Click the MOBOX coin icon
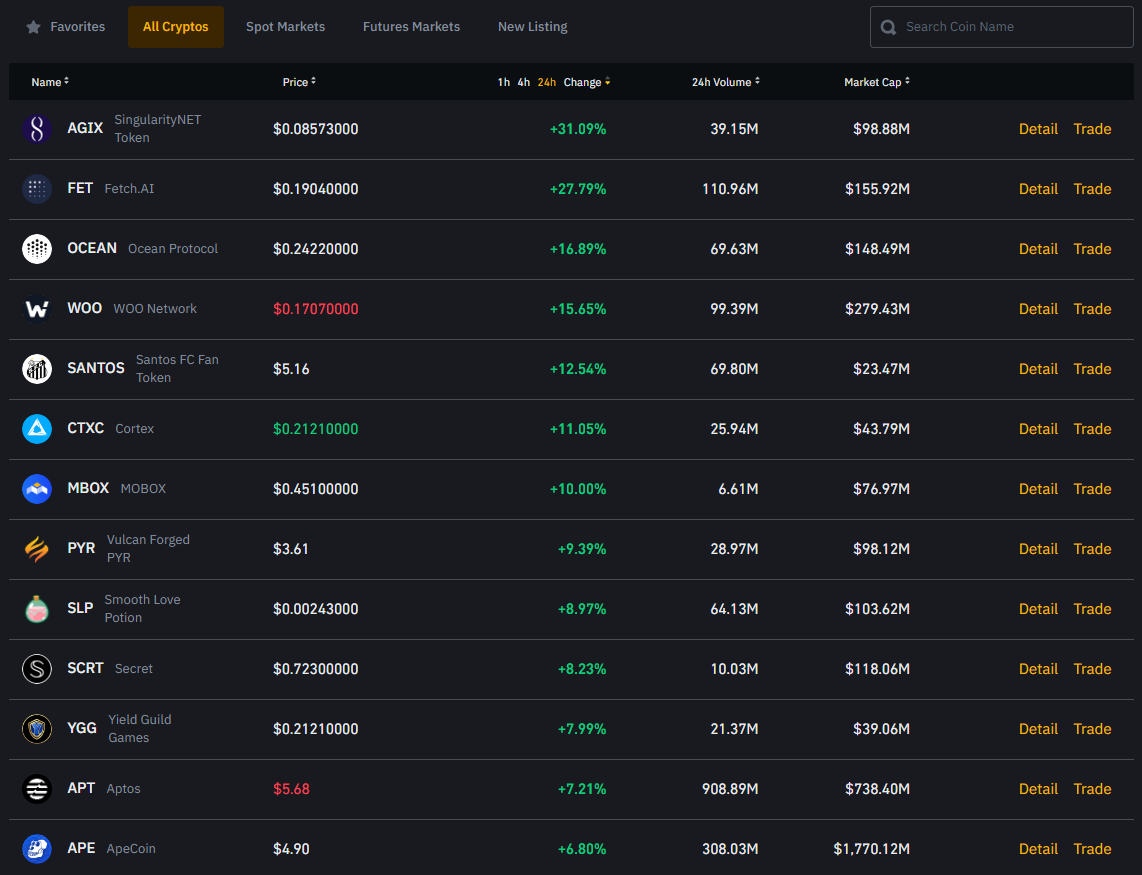 pyautogui.click(x=37, y=489)
